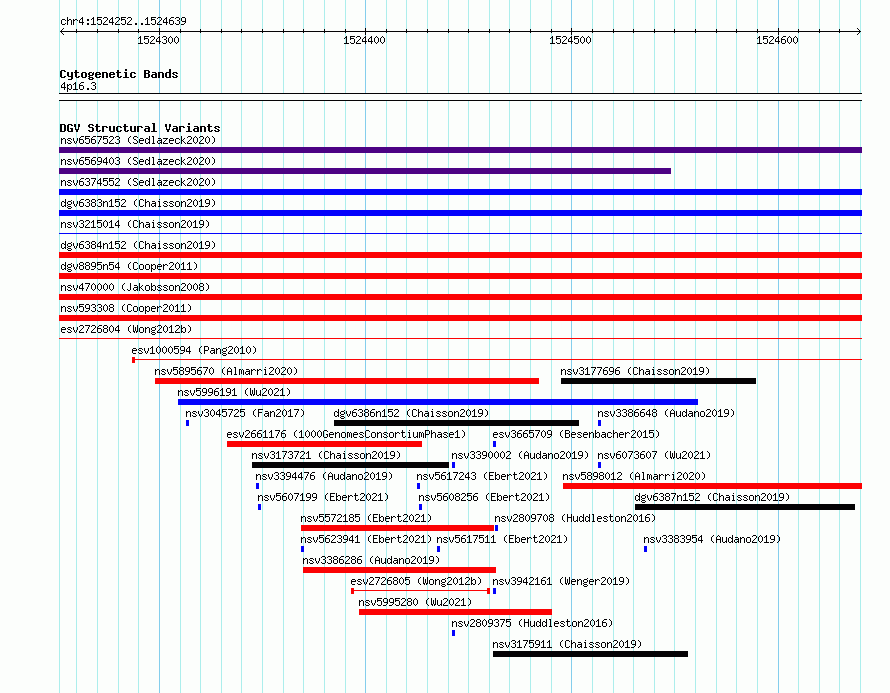
Task: Open nsv6374552 (Sedlazeck2020) variant label
Action: [138, 182]
